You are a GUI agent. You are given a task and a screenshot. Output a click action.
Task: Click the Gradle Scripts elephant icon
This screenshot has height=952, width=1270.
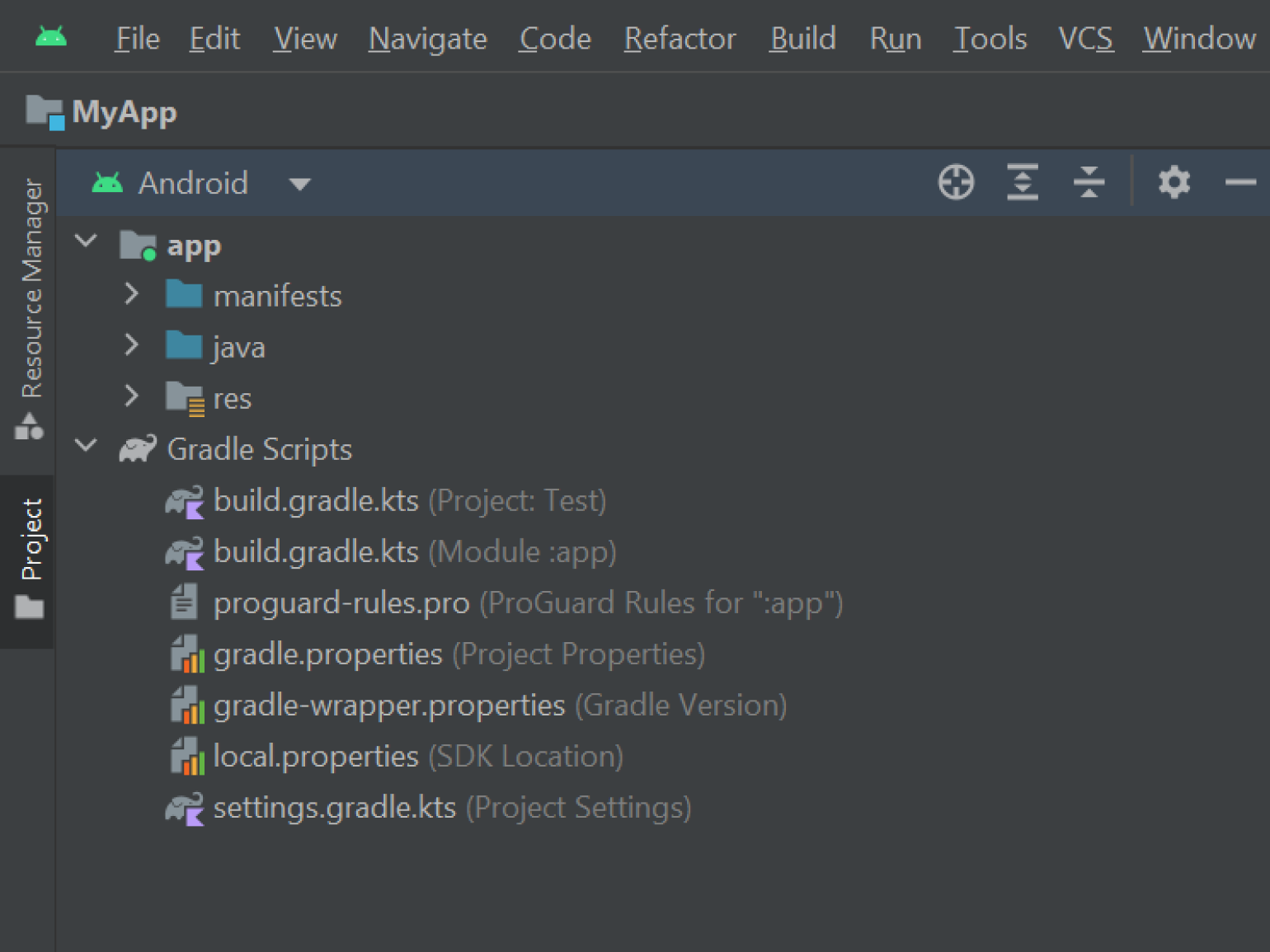point(138,449)
